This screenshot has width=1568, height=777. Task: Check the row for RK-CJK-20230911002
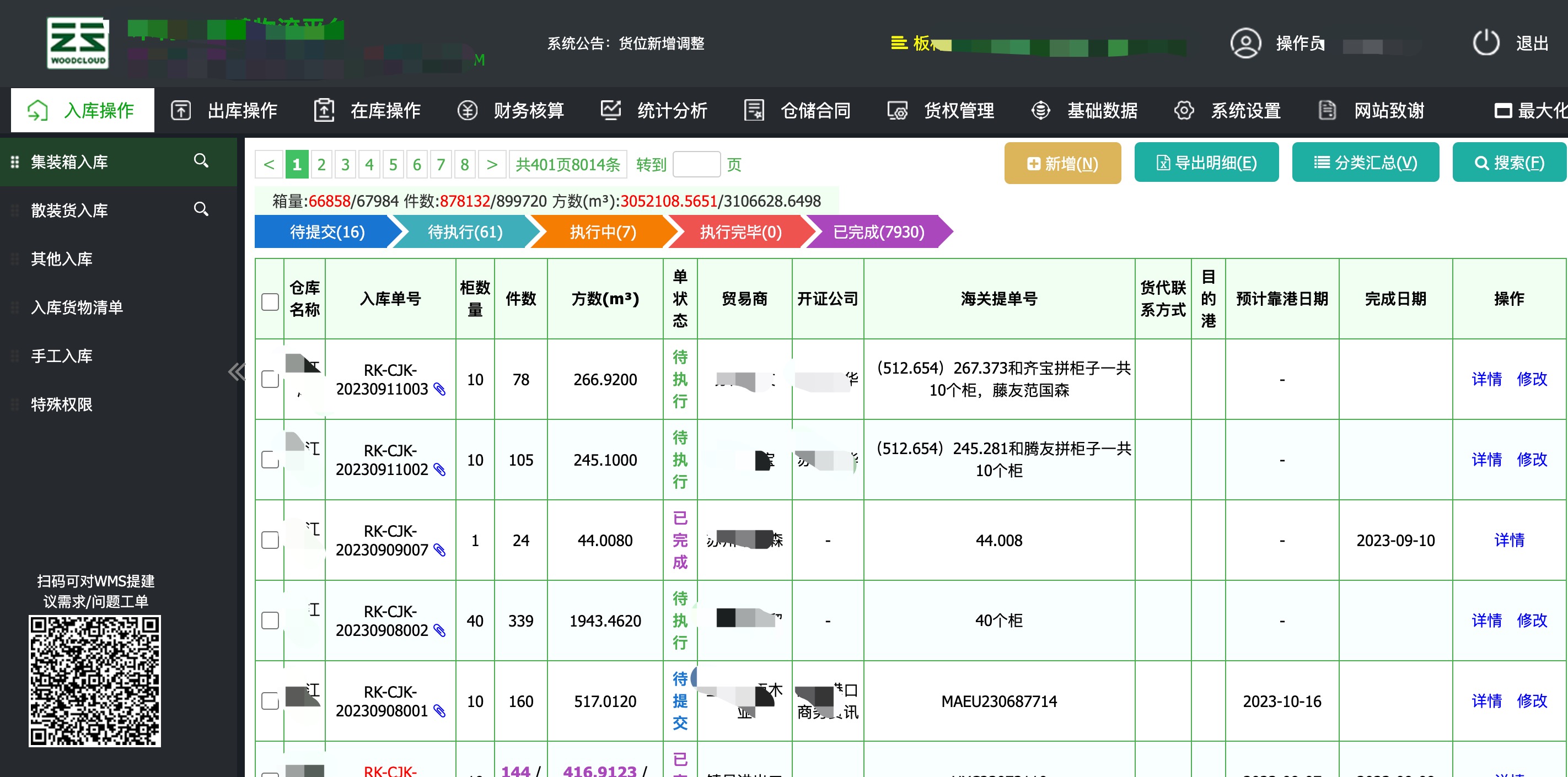[x=270, y=460]
